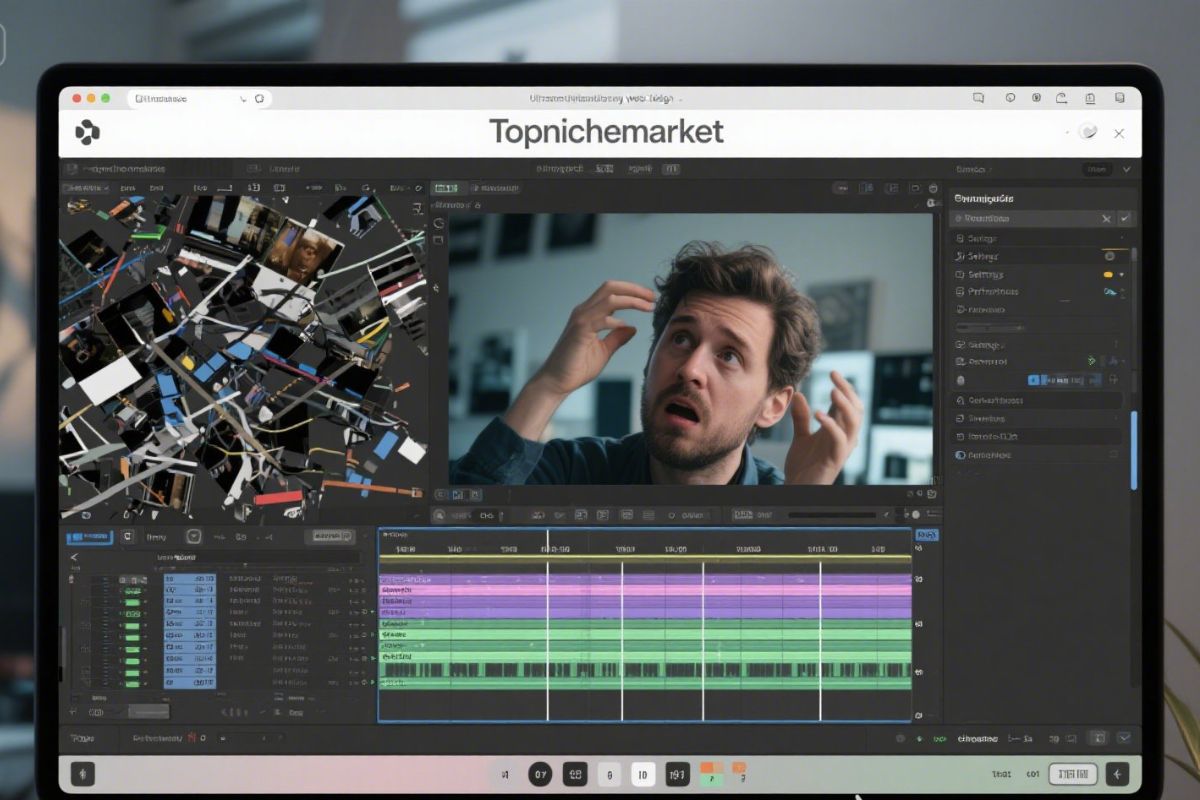Screen dimensions: 1200x800
Task: Open the dropdown arrow beside the yellow pill
Action: pos(1121,274)
